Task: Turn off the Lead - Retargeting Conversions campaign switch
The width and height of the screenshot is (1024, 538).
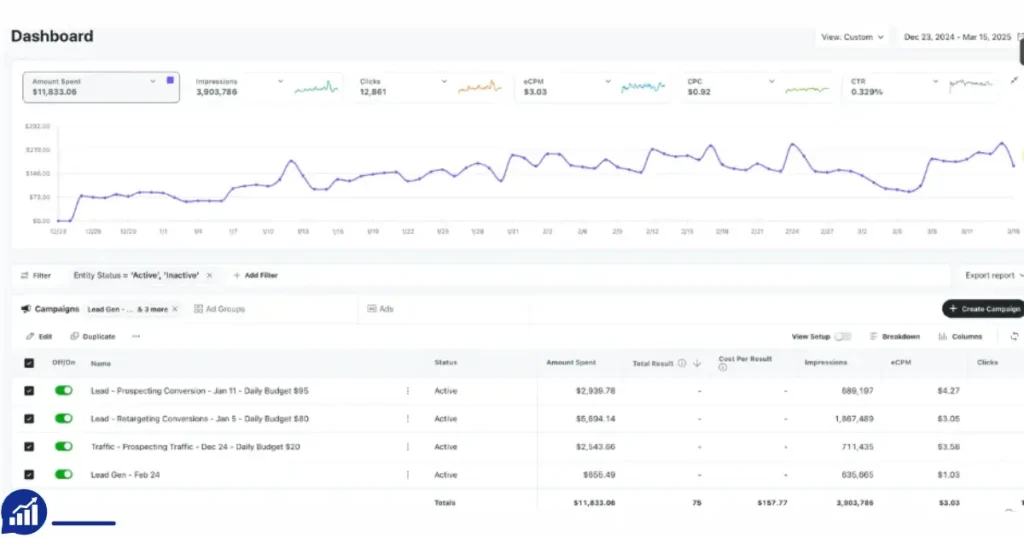Action: tap(63, 419)
